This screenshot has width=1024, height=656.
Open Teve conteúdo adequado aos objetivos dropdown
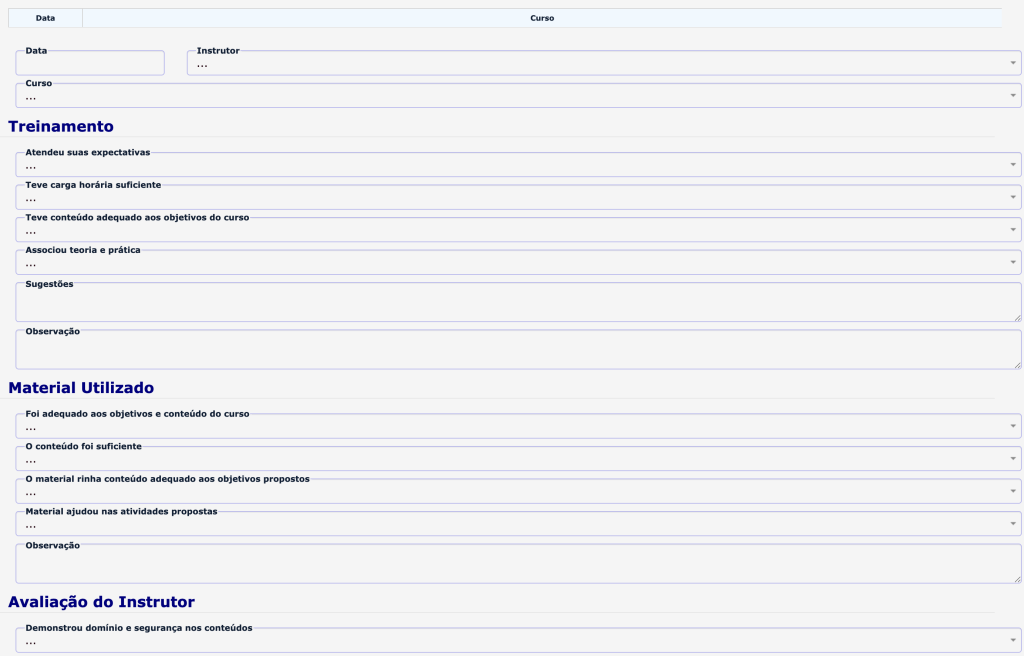pos(518,231)
